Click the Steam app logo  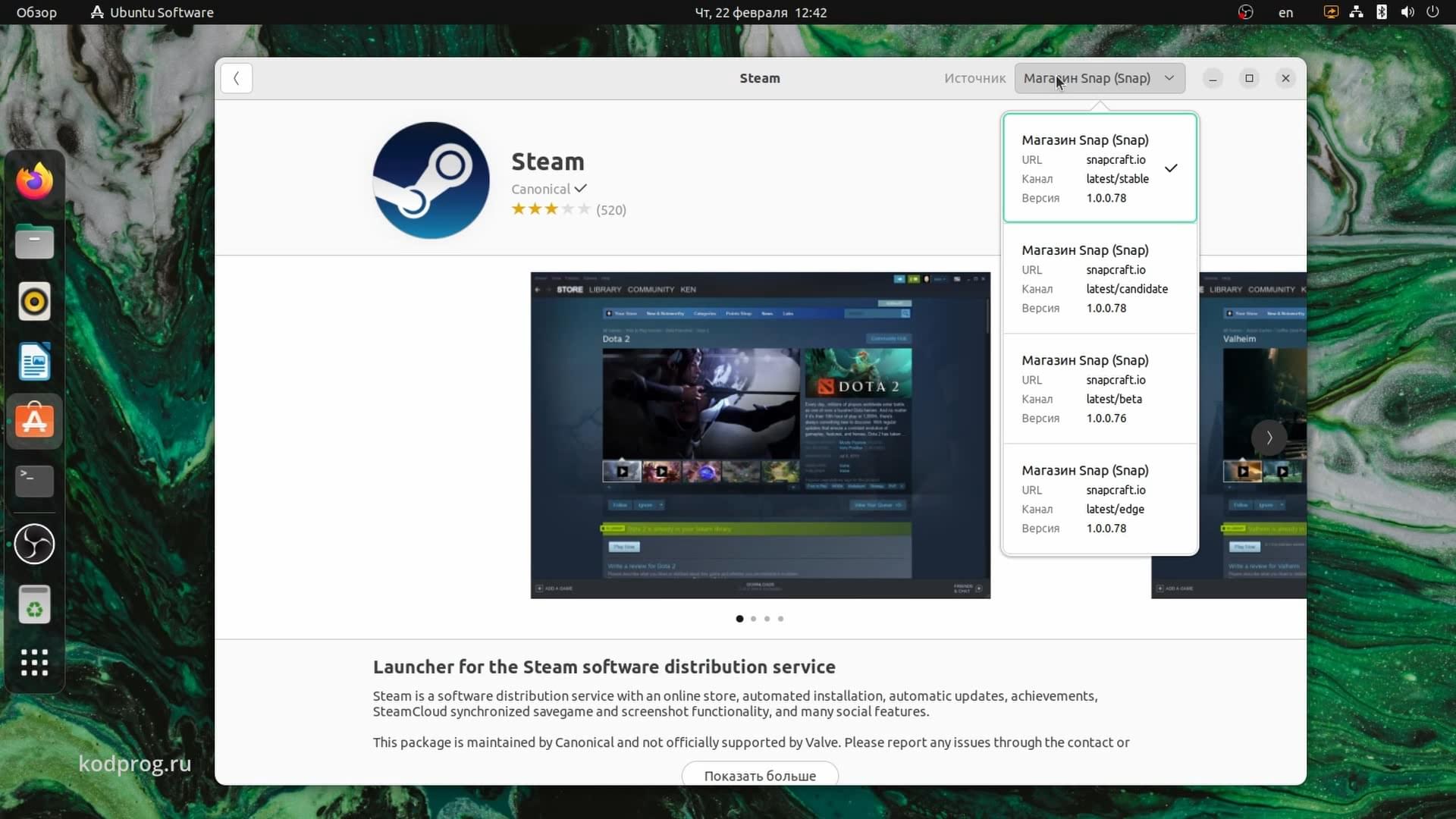click(431, 180)
